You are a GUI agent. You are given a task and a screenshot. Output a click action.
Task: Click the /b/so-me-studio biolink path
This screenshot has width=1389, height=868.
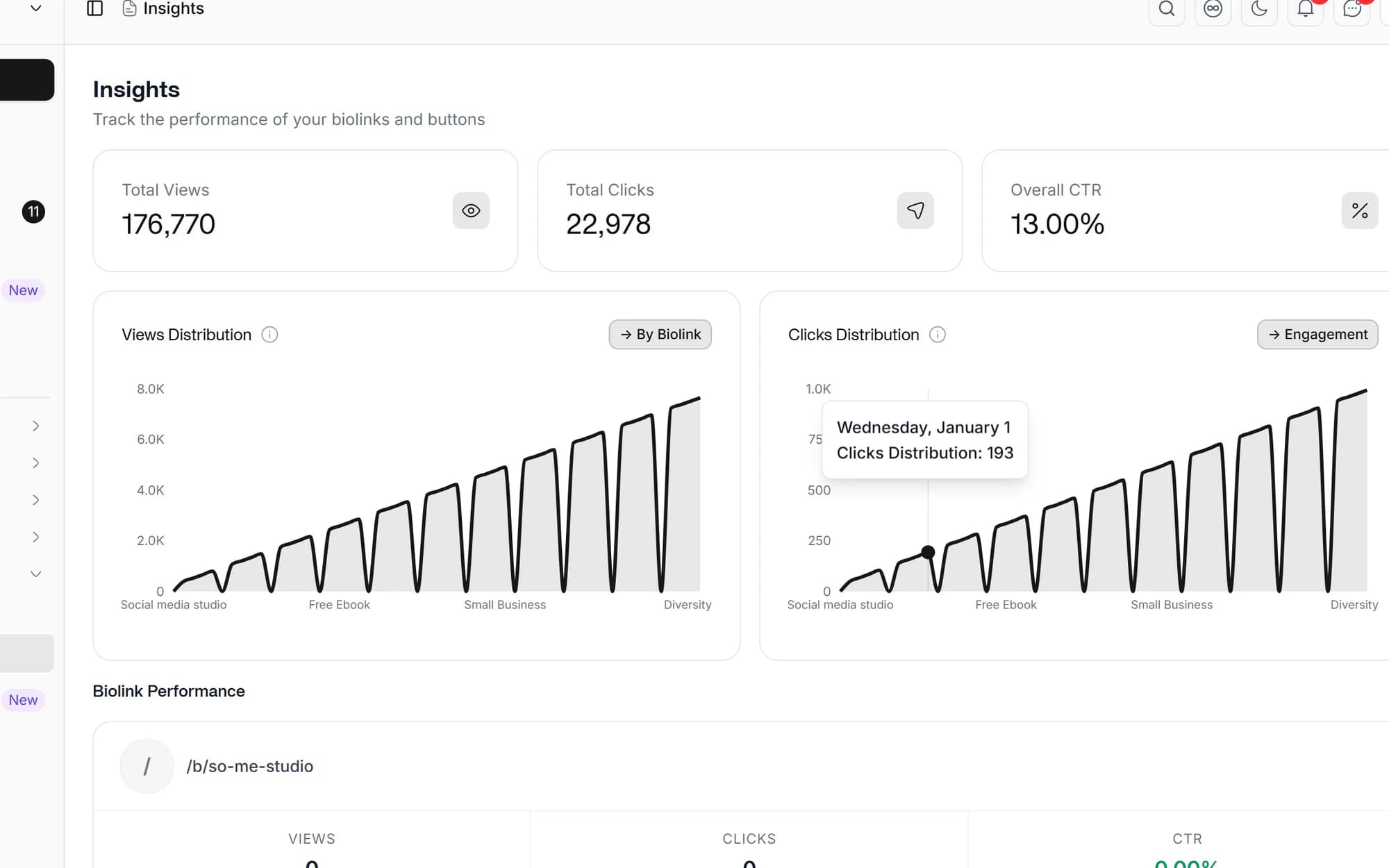coord(250,766)
